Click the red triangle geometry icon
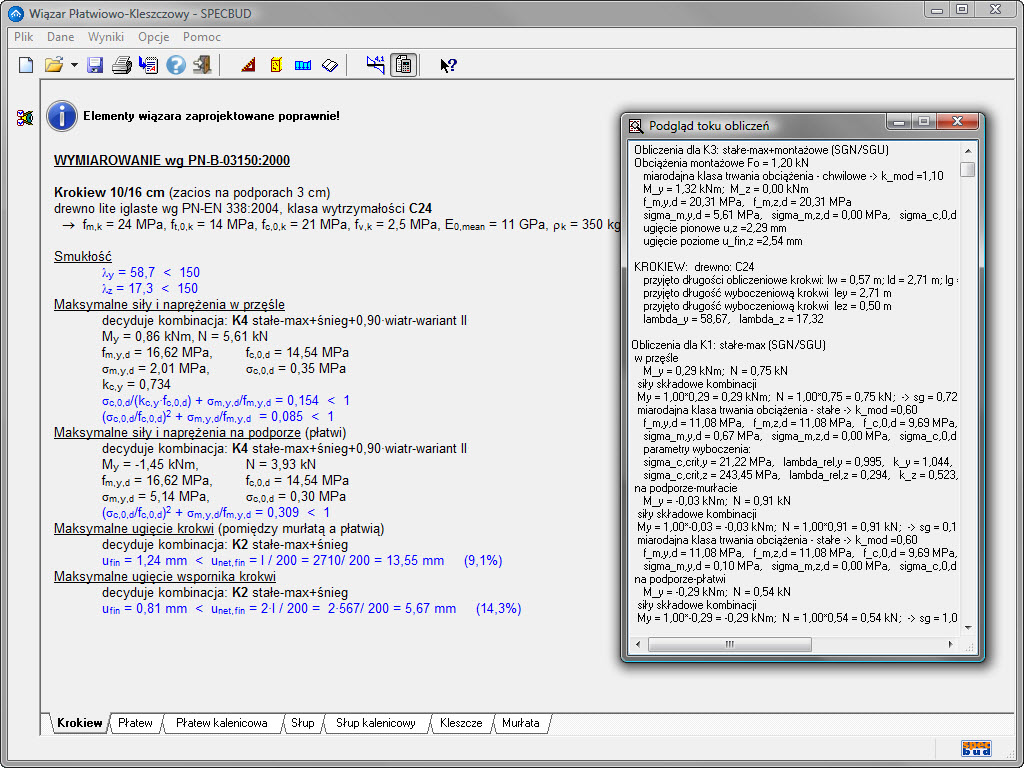The image size is (1024, 768). 249,65
